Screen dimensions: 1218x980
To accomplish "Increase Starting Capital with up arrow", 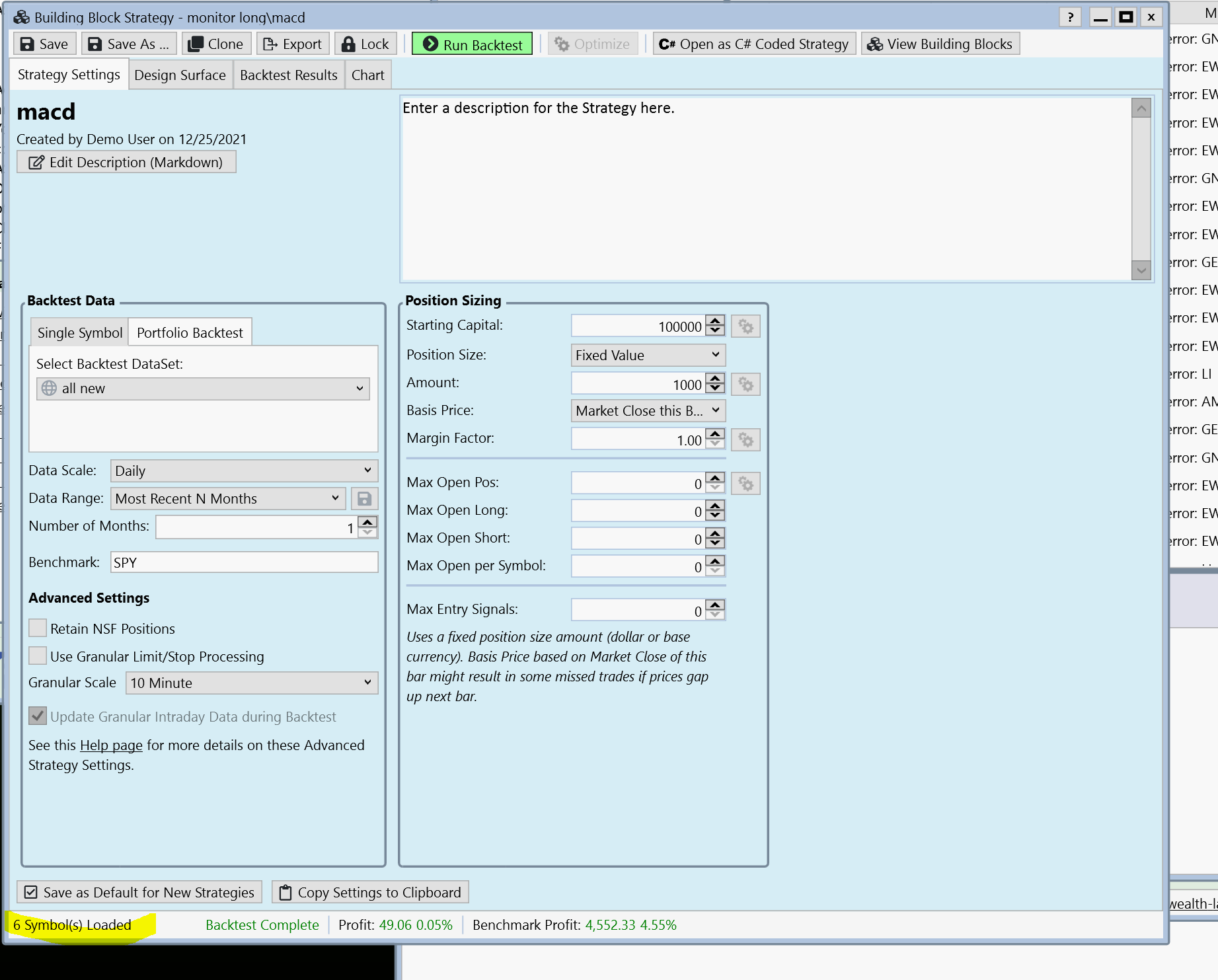I will click(715, 321).
